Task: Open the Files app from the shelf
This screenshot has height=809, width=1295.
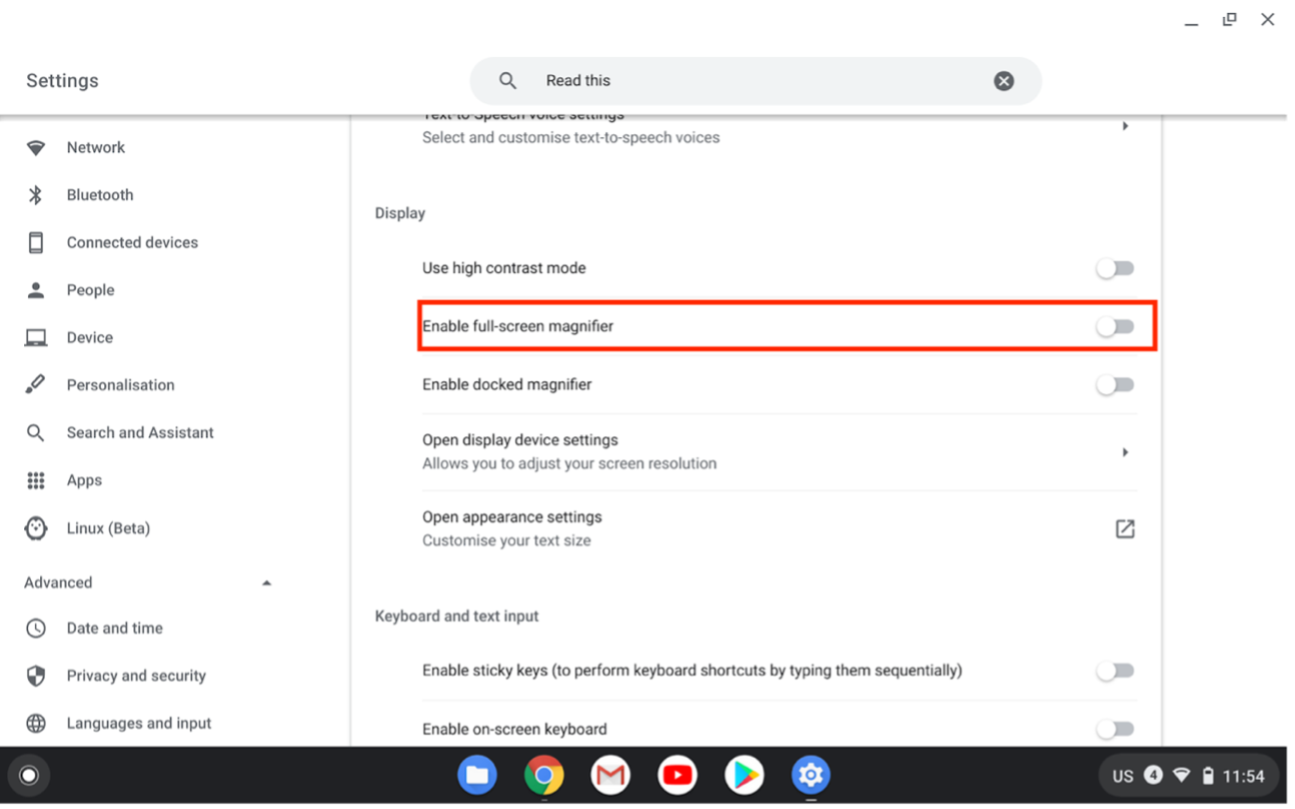Action: click(477, 775)
